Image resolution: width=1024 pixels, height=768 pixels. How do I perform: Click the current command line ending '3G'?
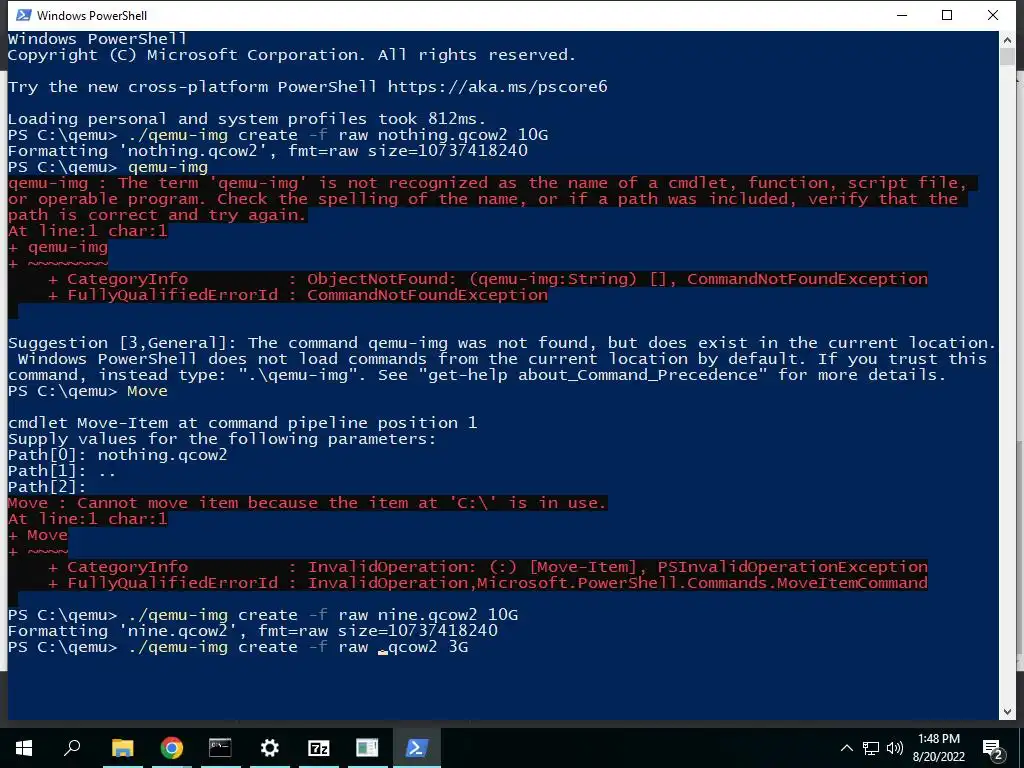pyautogui.click(x=238, y=647)
